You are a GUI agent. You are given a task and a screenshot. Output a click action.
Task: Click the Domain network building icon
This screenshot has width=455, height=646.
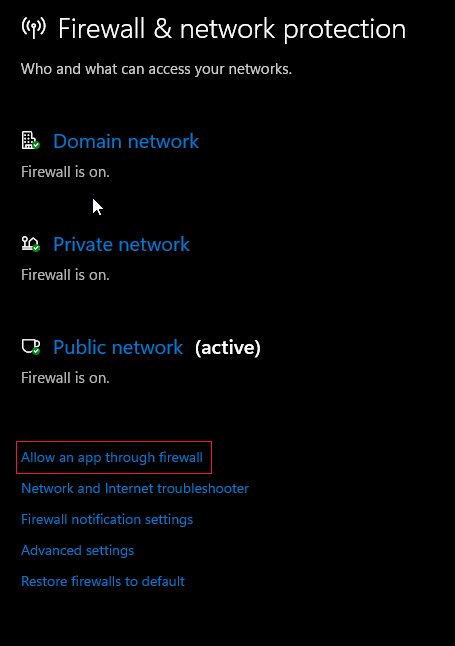tap(30, 140)
